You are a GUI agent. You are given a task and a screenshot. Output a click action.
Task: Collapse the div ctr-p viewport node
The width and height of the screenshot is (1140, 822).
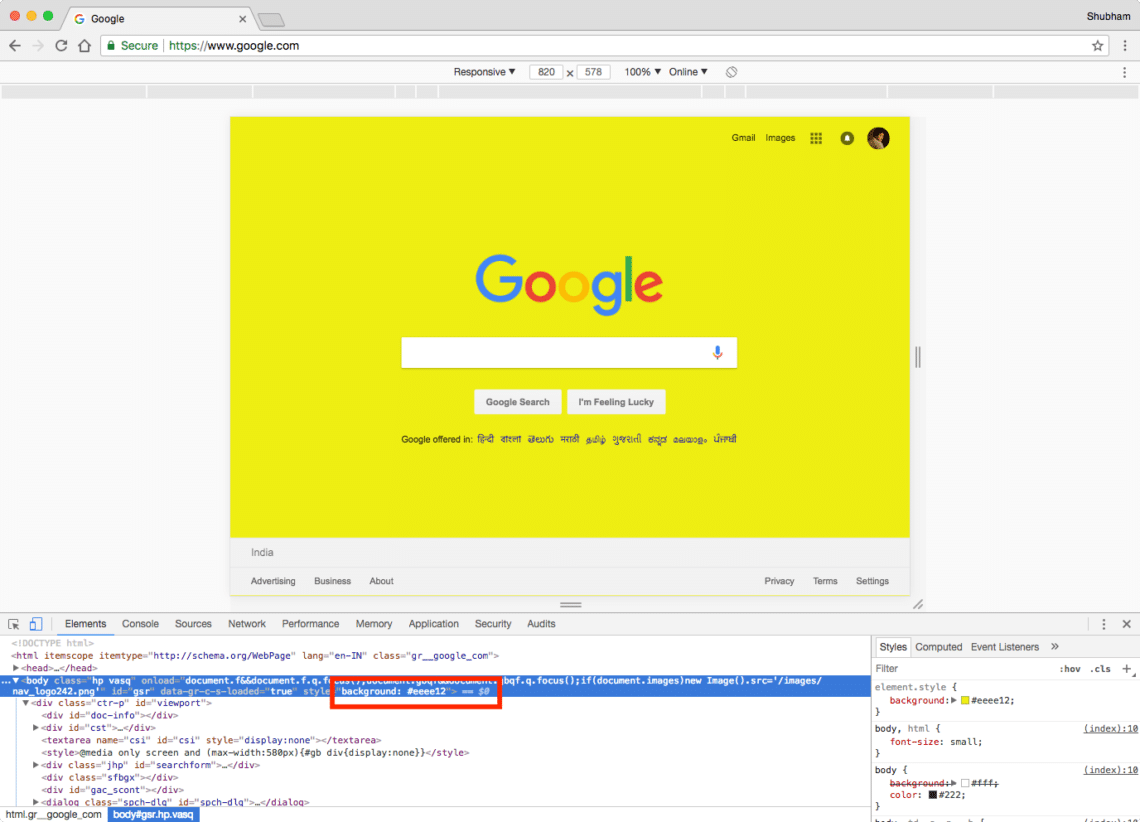click(x=25, y=703)
